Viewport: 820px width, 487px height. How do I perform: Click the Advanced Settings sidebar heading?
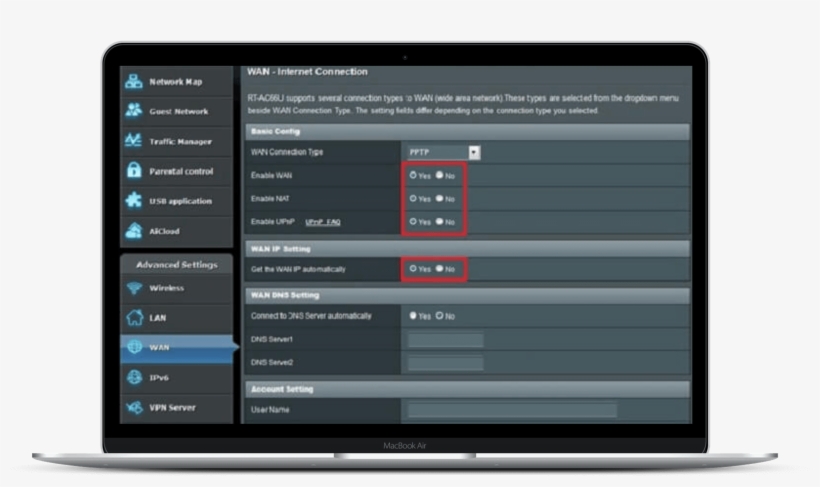pos(177,265)
